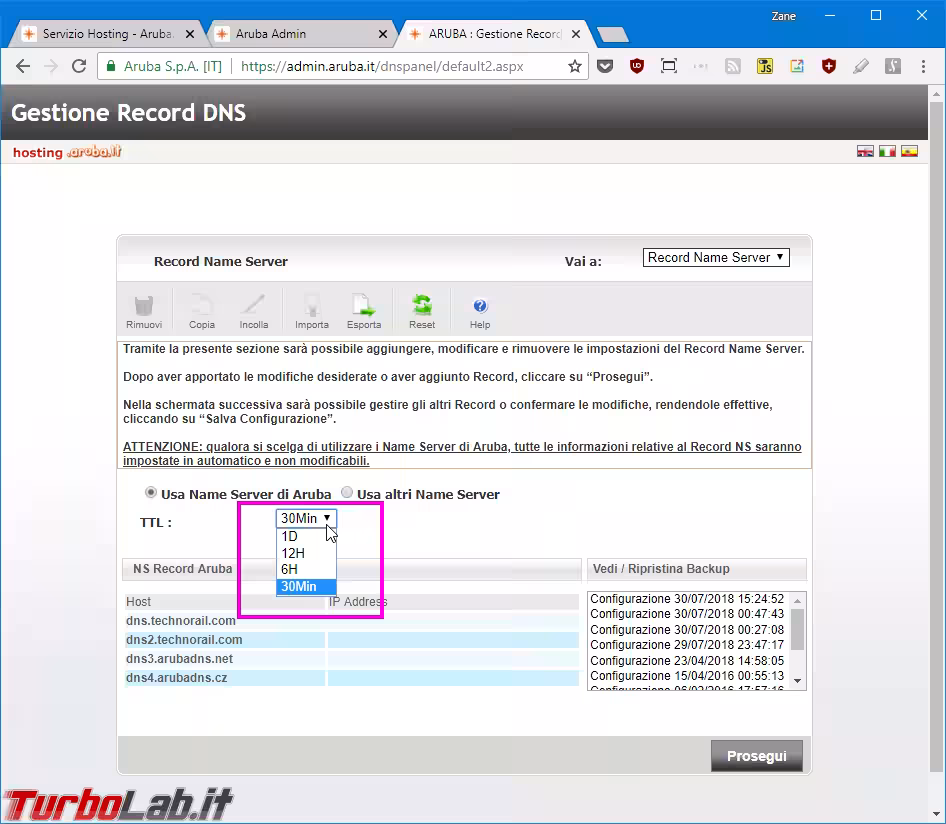Click the Importa toolbar icon
This screenshot has width=946, height=824.
coord(312,306)
